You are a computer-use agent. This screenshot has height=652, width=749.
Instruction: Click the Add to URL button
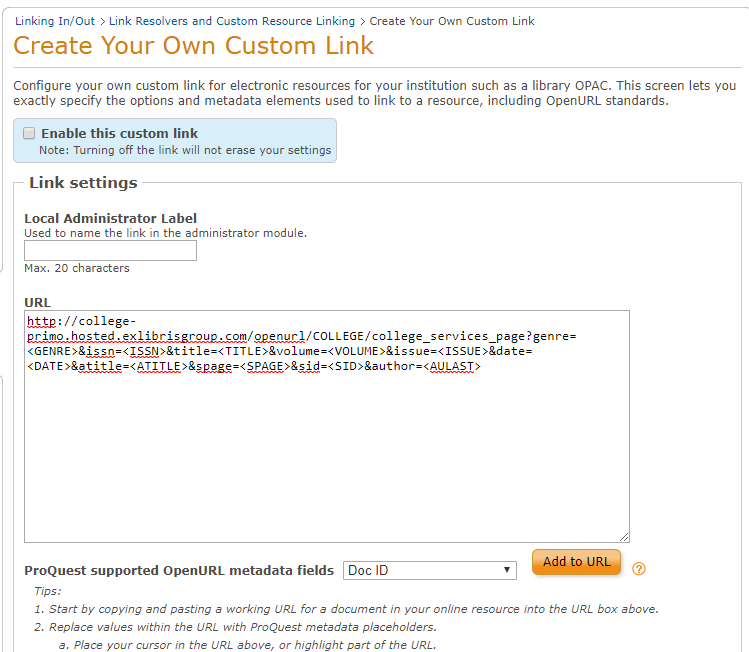click(576, 562)
